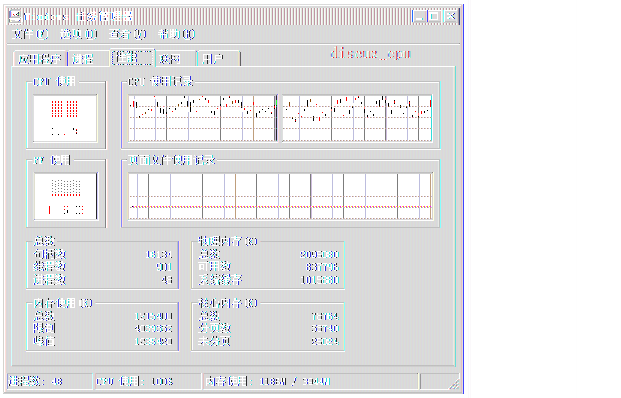
Task: Click the Task Manager title bar icon
Action: click(x=15, y=17)
